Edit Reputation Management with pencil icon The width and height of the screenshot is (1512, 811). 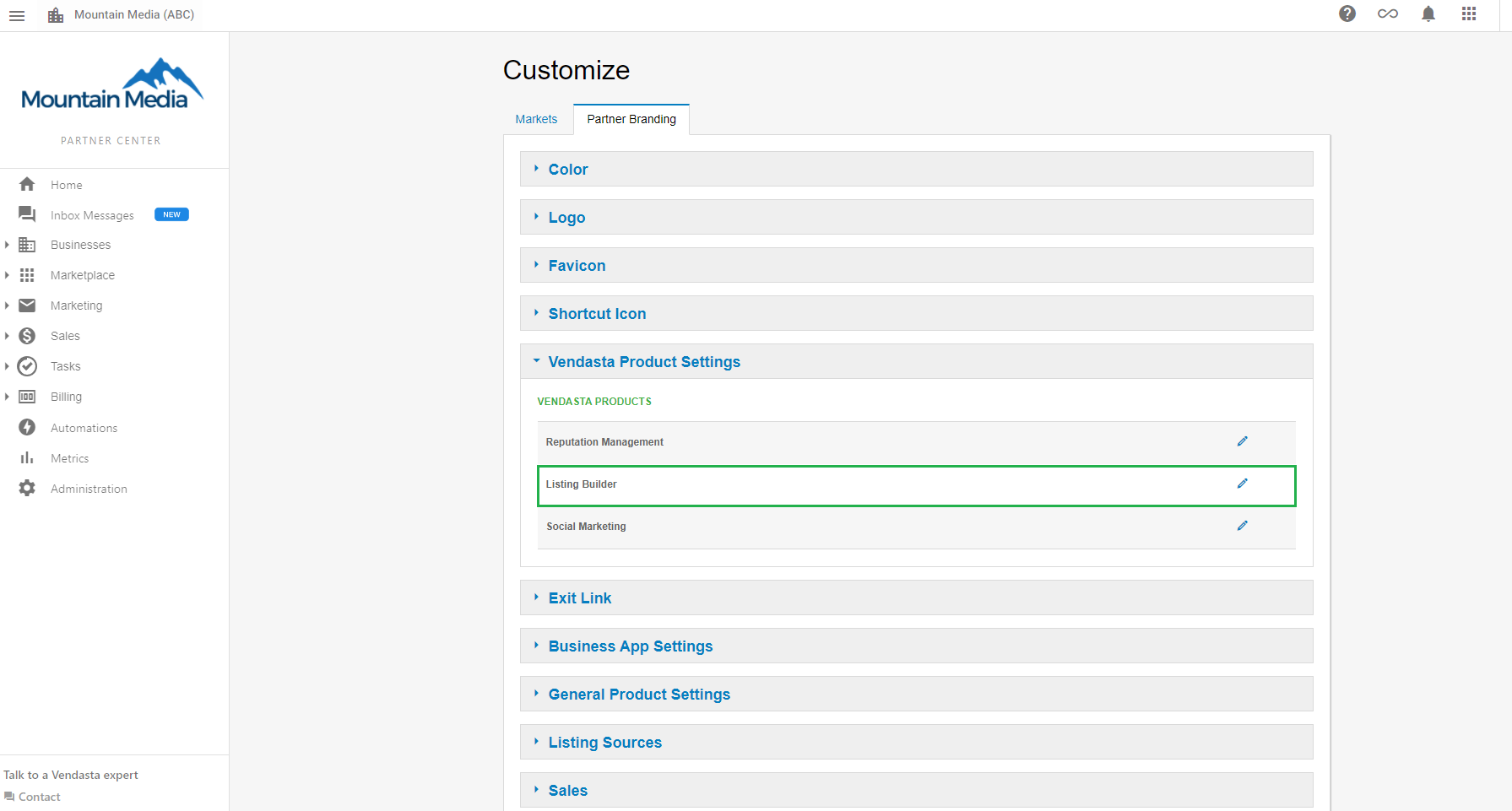(x=1242, y=441)
